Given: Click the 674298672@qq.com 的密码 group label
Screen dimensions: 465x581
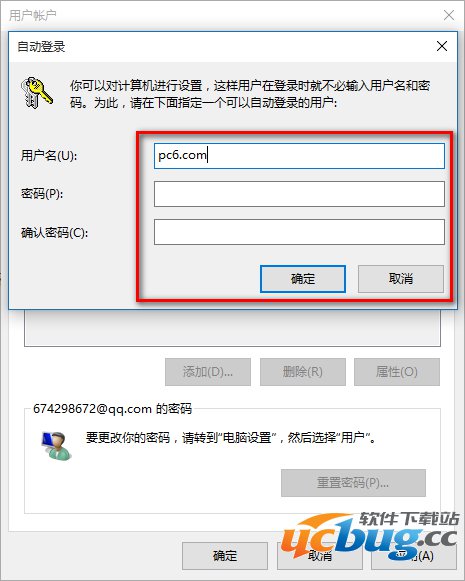Looking at the screenshot, I should 112,409.
